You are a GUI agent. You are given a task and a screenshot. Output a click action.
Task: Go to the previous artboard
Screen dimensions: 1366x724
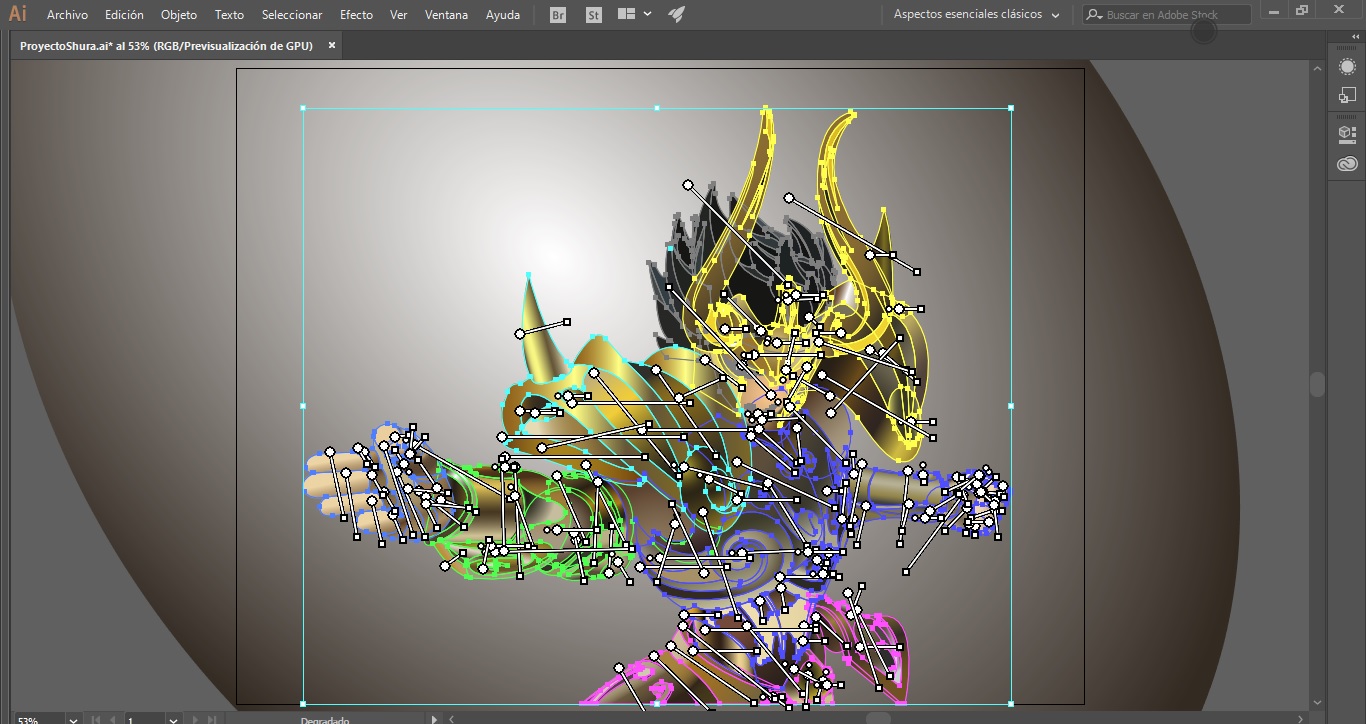[x=113, y=720]
